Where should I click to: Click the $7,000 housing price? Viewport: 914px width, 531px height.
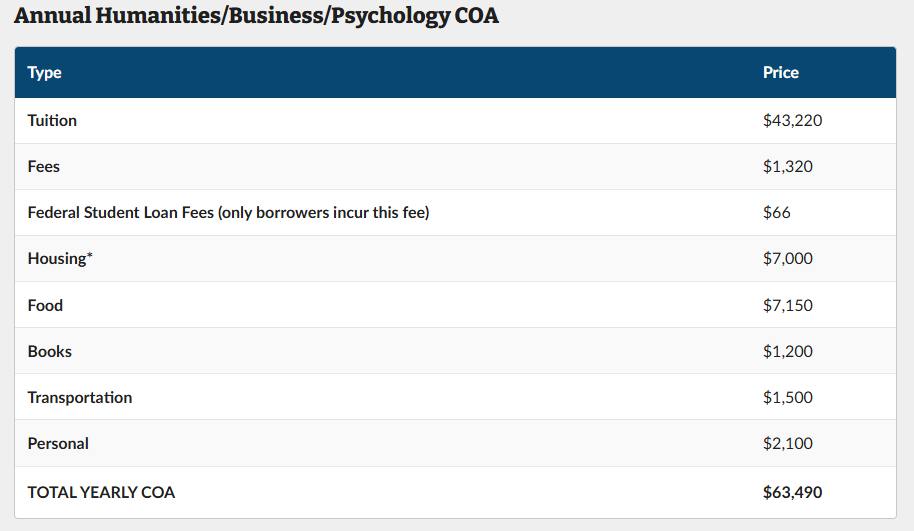coord(788,258)
